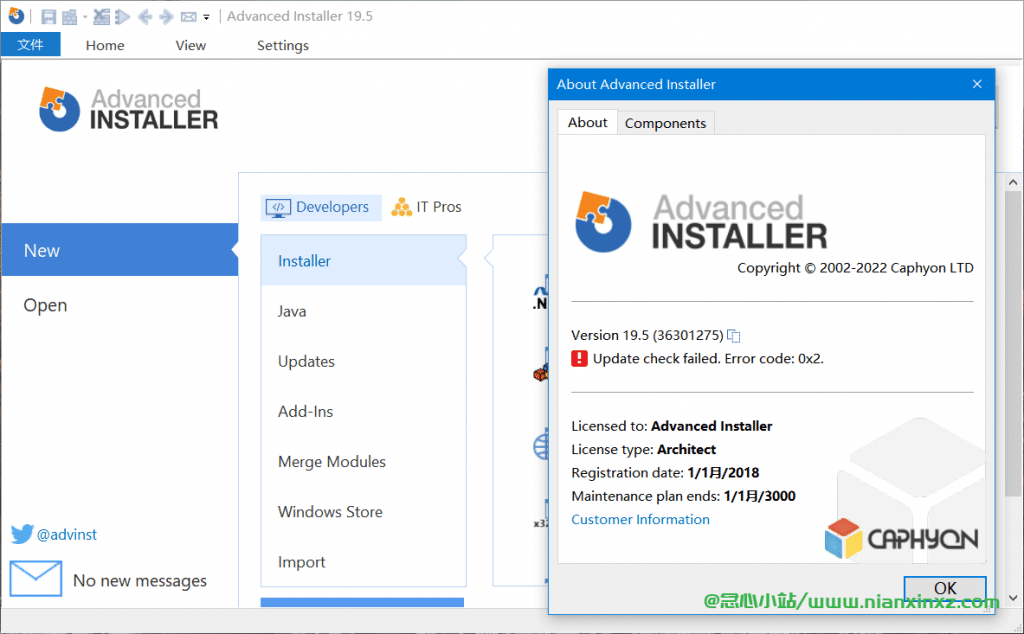Image resolution: width=1024 pixels, height=634 pixels.
Task: Switch to the Developers category
Action: click(x=321, y=207)
